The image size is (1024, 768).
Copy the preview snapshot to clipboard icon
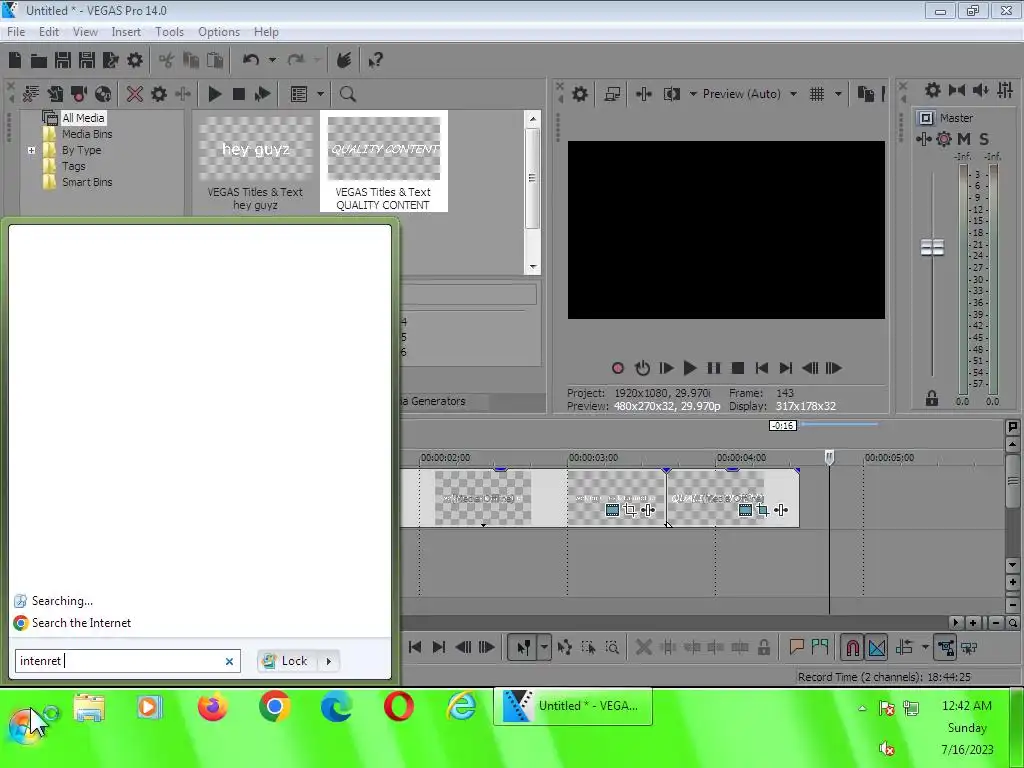click(x=865, y=94)
